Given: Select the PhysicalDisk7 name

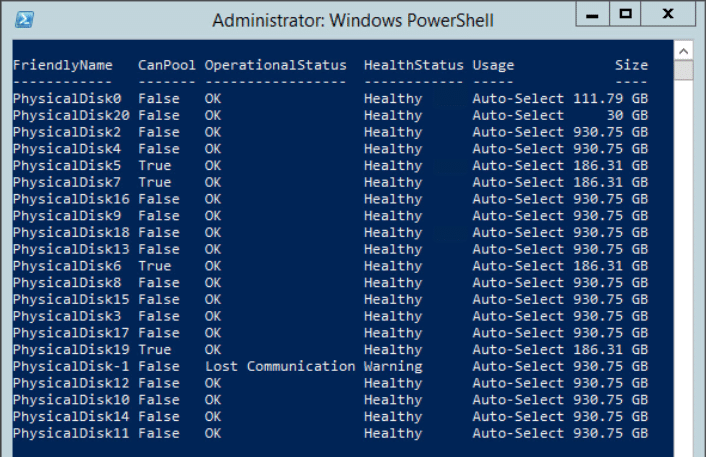Looking at the screenshot, I should [x=67, y=182].
